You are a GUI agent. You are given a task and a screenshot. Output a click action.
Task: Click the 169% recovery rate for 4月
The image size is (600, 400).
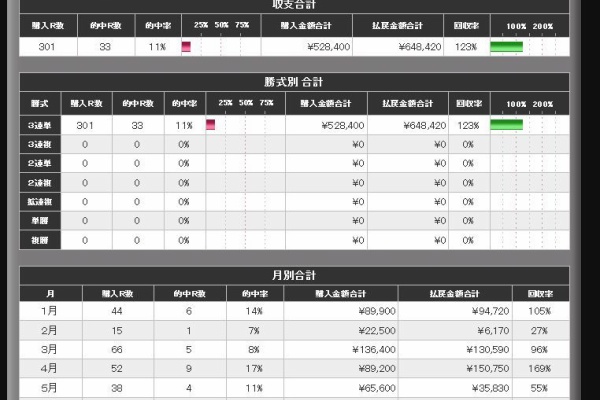click(539, 368)
